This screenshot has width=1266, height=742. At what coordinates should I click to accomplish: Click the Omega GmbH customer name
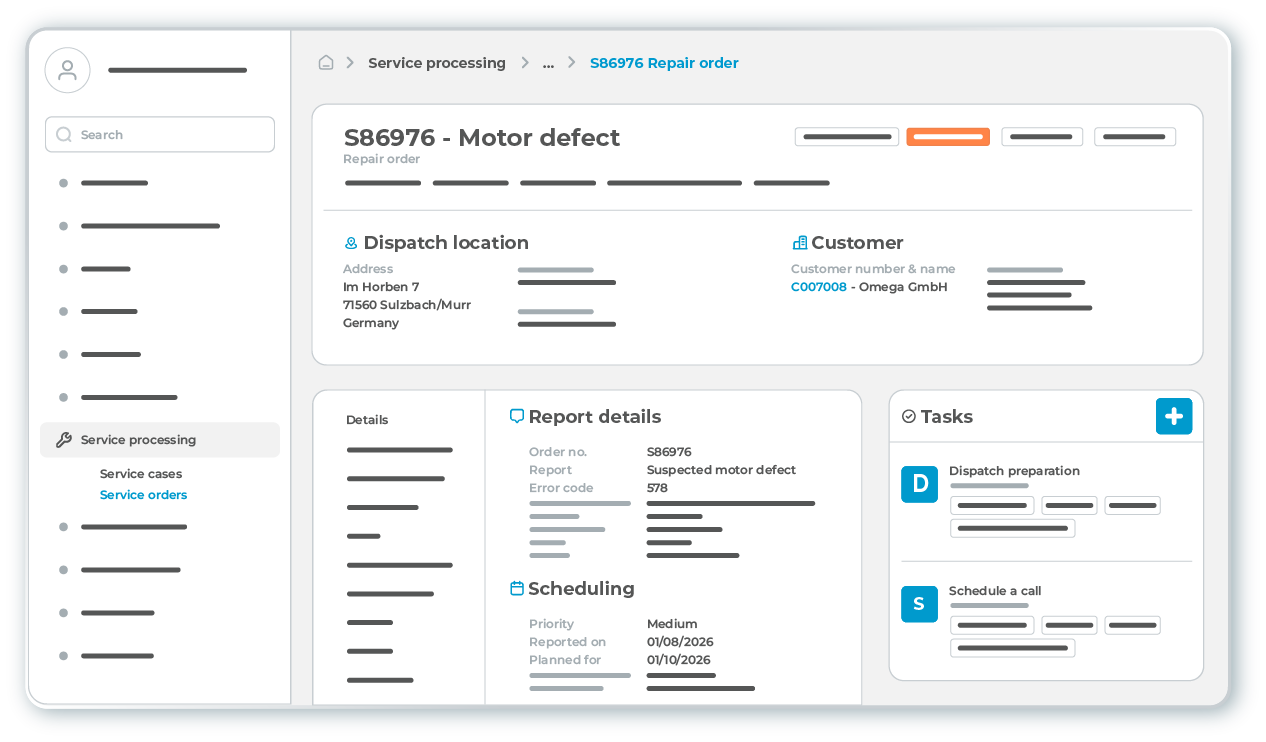pyautogui.click(x=903, y=287)
